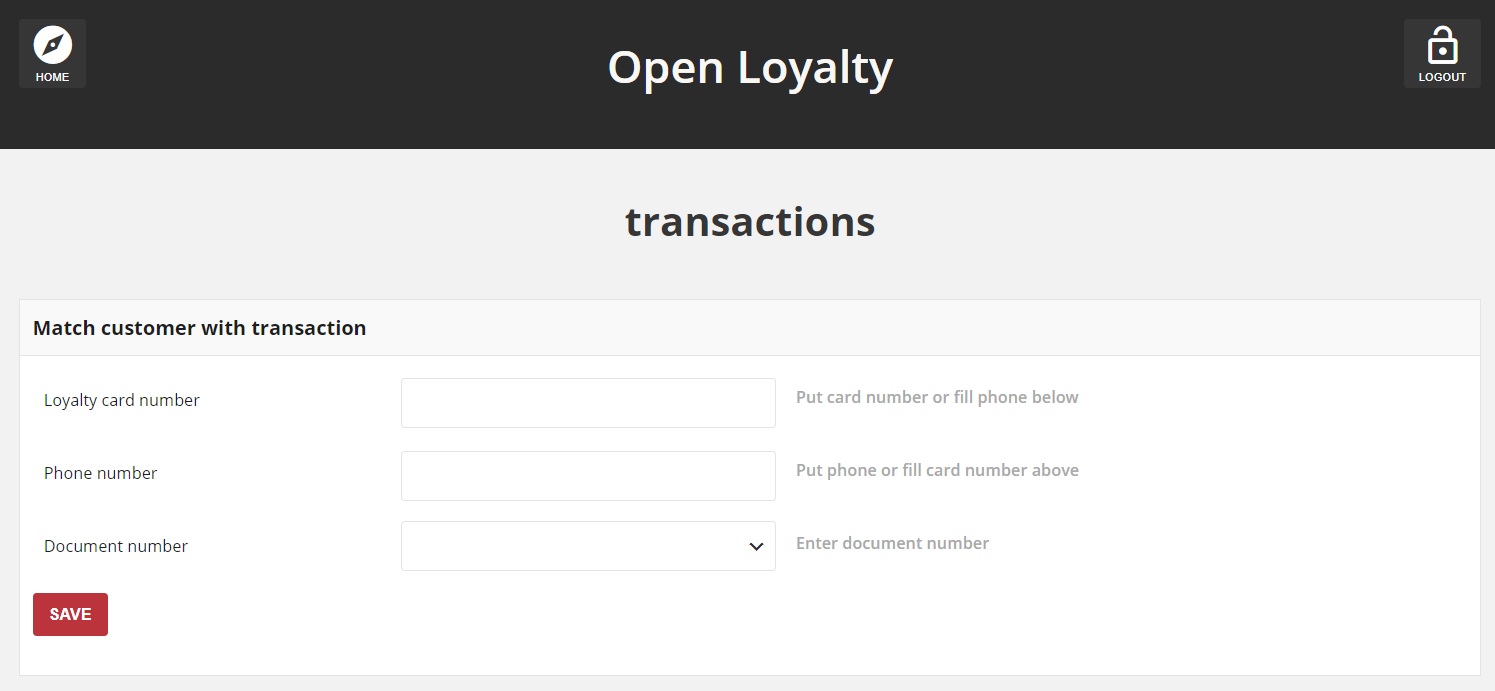Click the Phone number label
The height and width of the screenshot is (691, 1495).
[x=101, y=473]
